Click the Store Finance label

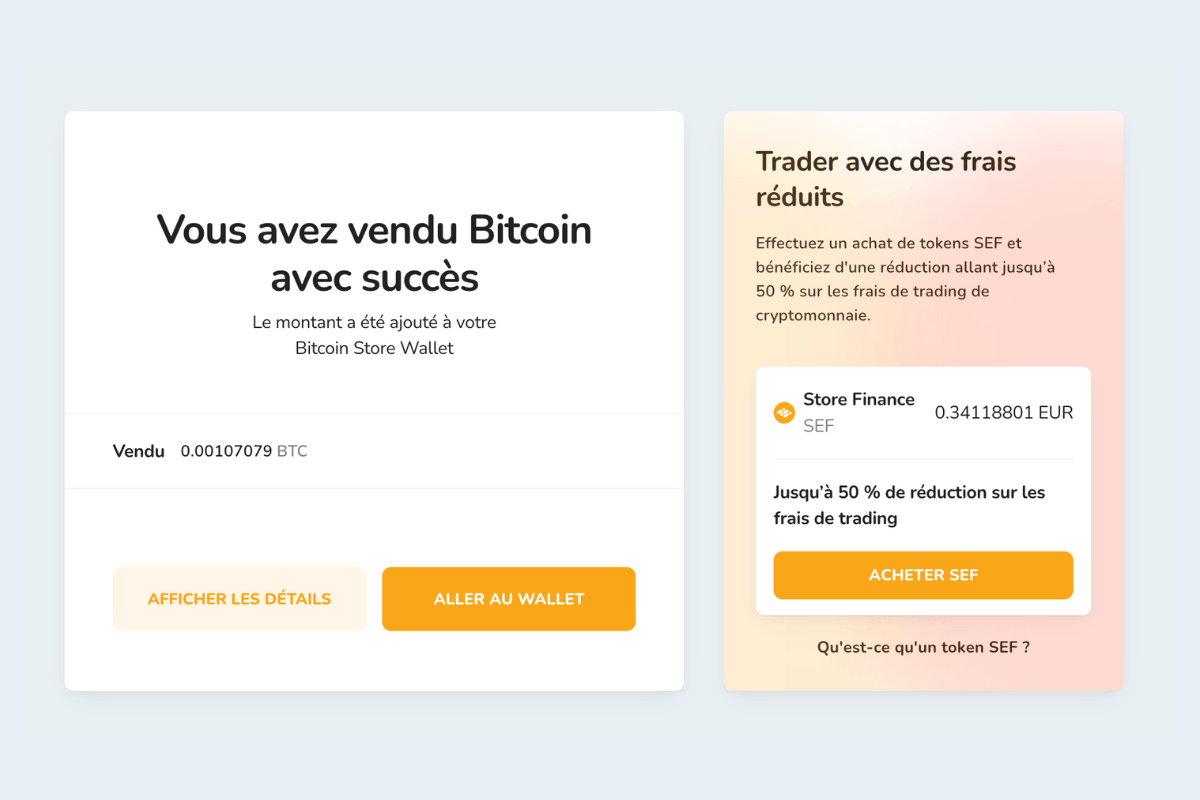pos(858,399)
